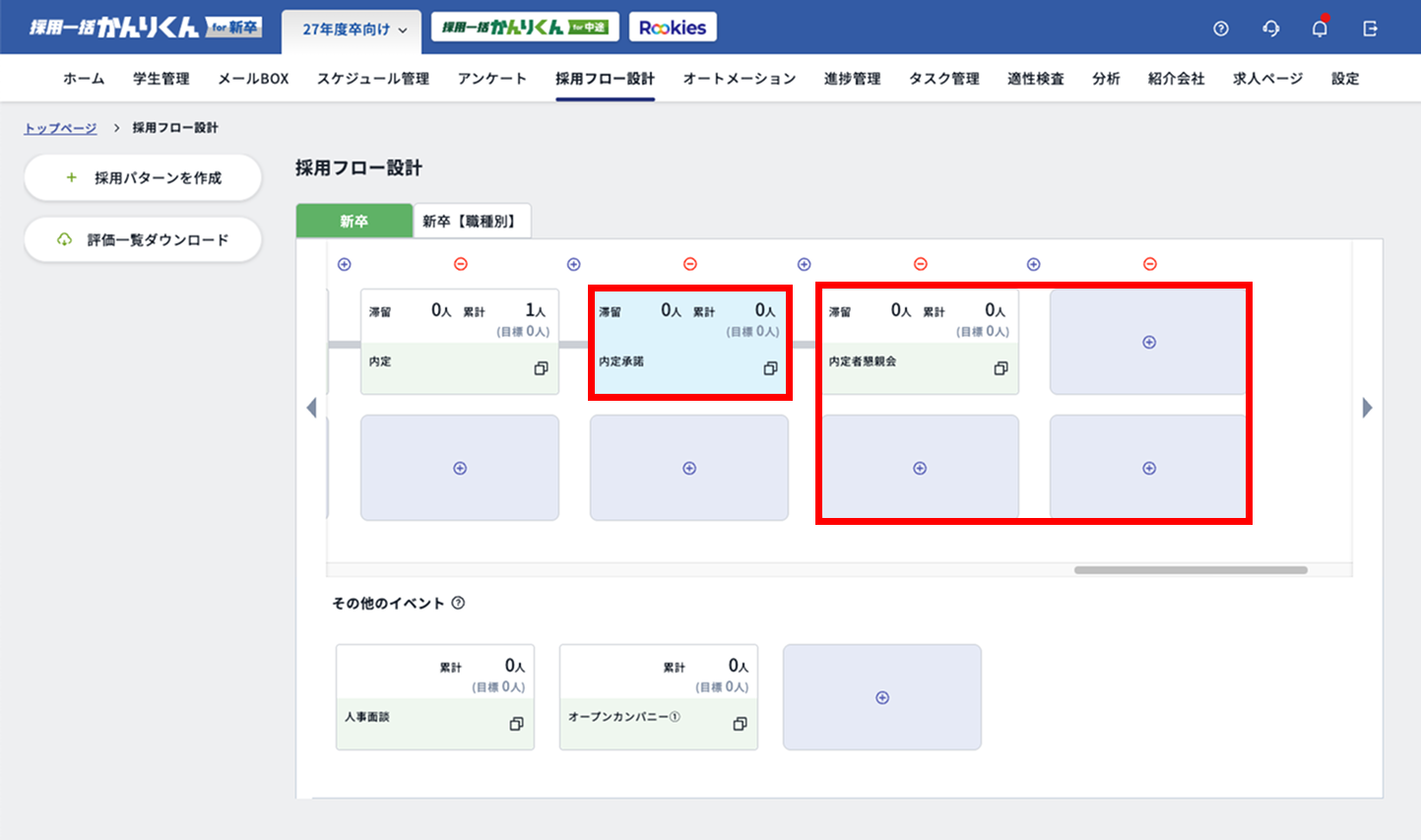Viewport: 1421px width, 840px height.
Task: Click copy icon on 内定 card
Action: 541,368
